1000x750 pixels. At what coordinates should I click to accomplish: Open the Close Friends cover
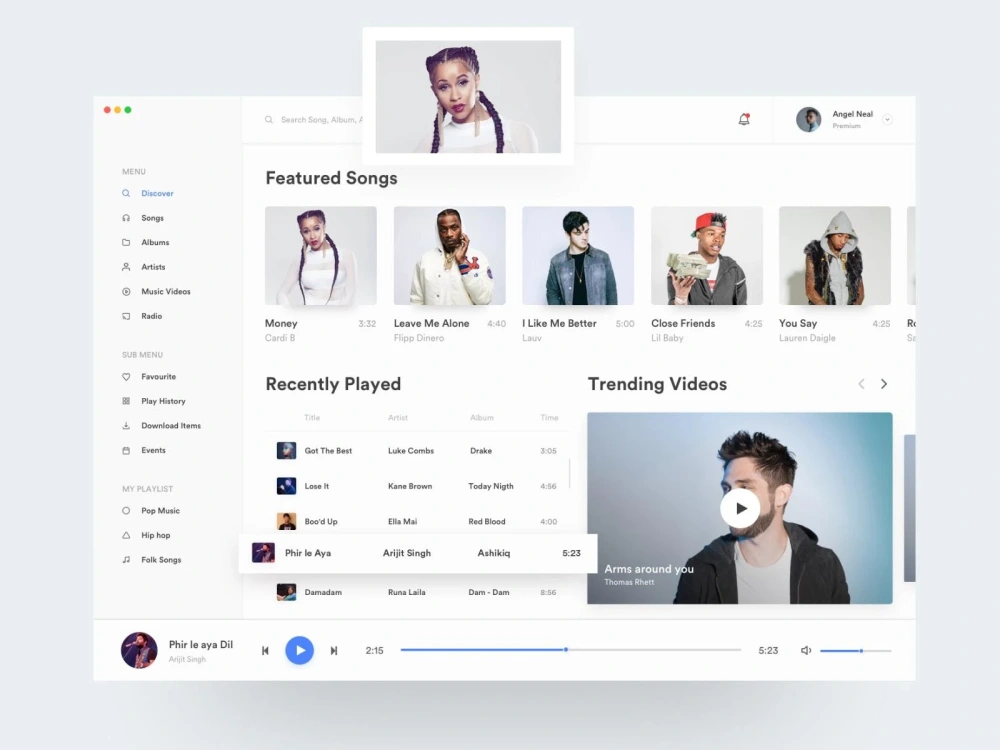pos(707,255)
